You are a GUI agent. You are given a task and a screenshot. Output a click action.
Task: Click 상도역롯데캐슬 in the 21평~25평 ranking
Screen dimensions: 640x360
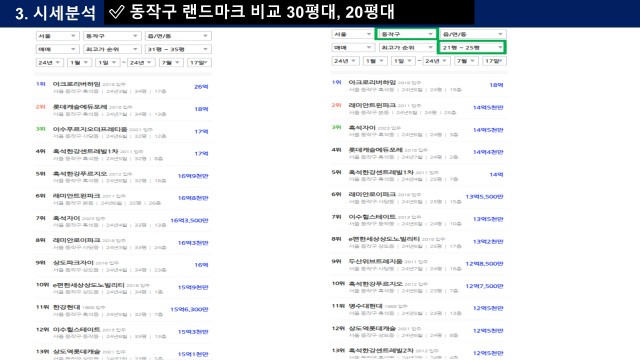click(372, 328)
